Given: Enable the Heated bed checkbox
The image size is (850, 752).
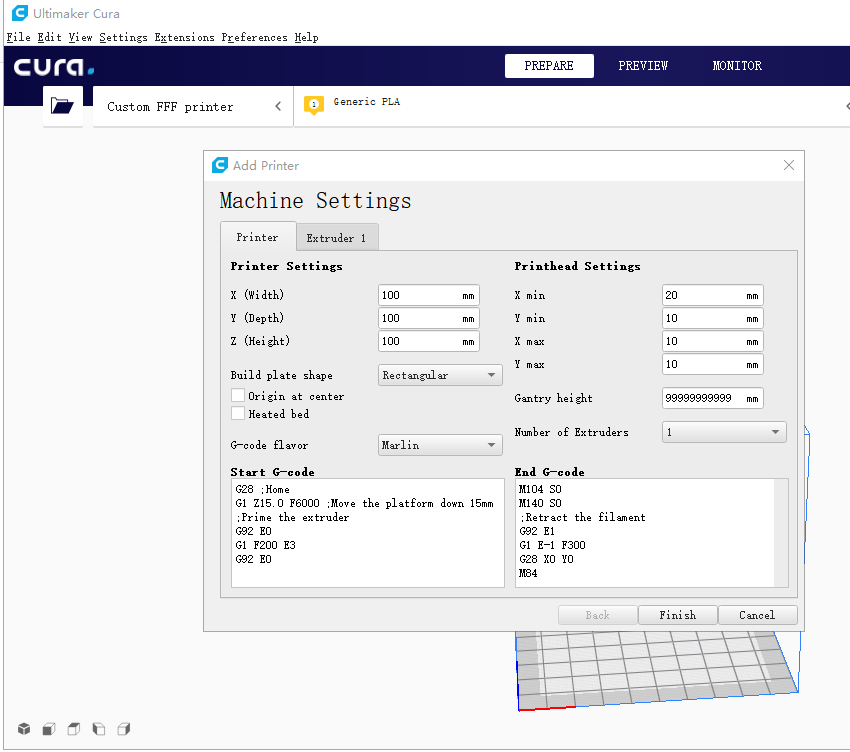Looking at the screenshot, I should pos(237,413).
